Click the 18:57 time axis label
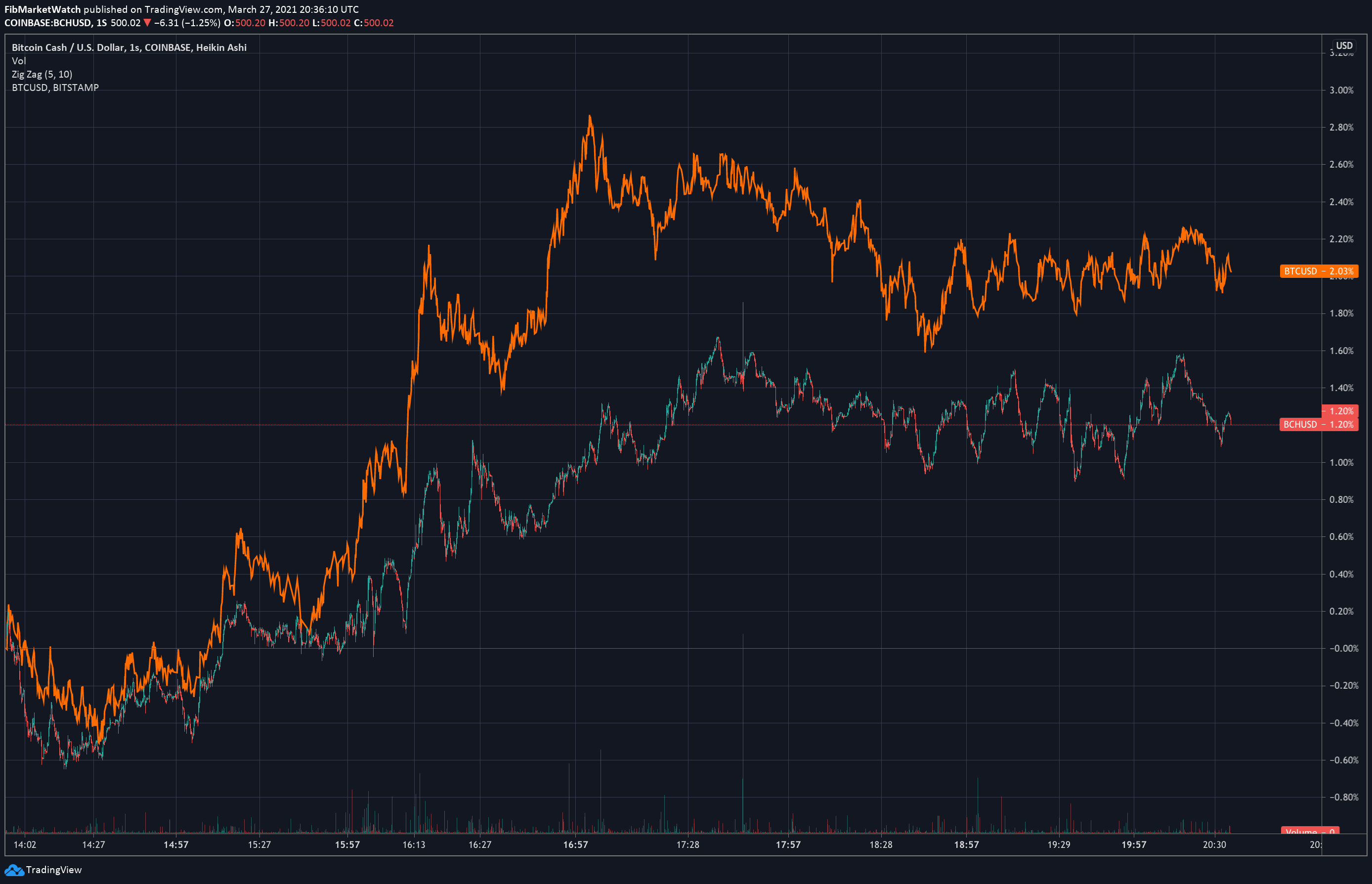This screenshot has height=884, width=1372. (x=966, y=844)
